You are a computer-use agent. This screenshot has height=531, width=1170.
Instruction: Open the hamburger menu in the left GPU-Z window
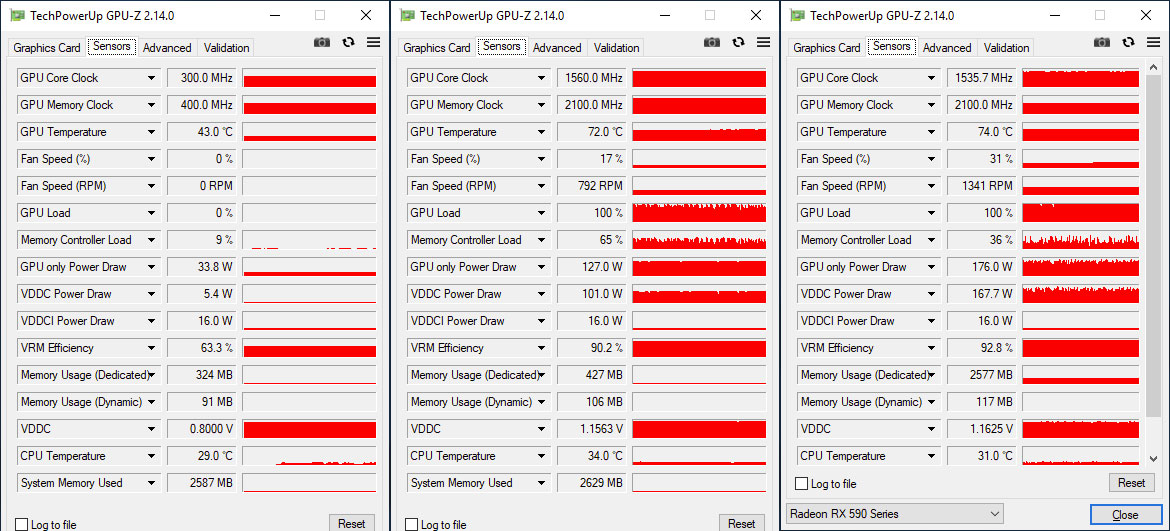373,42
